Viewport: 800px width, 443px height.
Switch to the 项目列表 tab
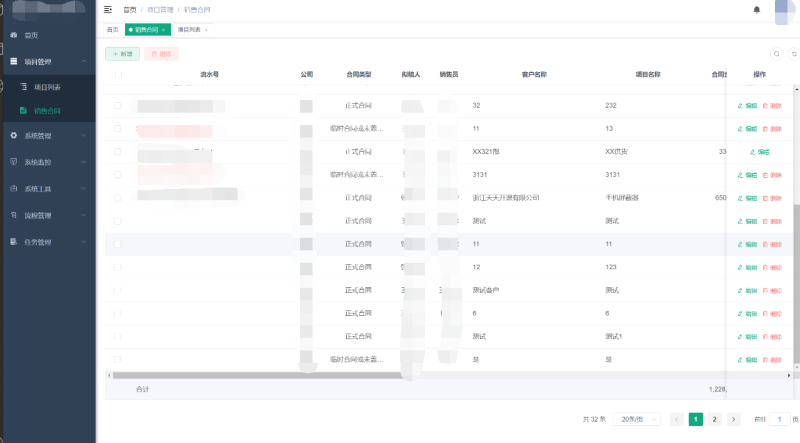(188, 30)
